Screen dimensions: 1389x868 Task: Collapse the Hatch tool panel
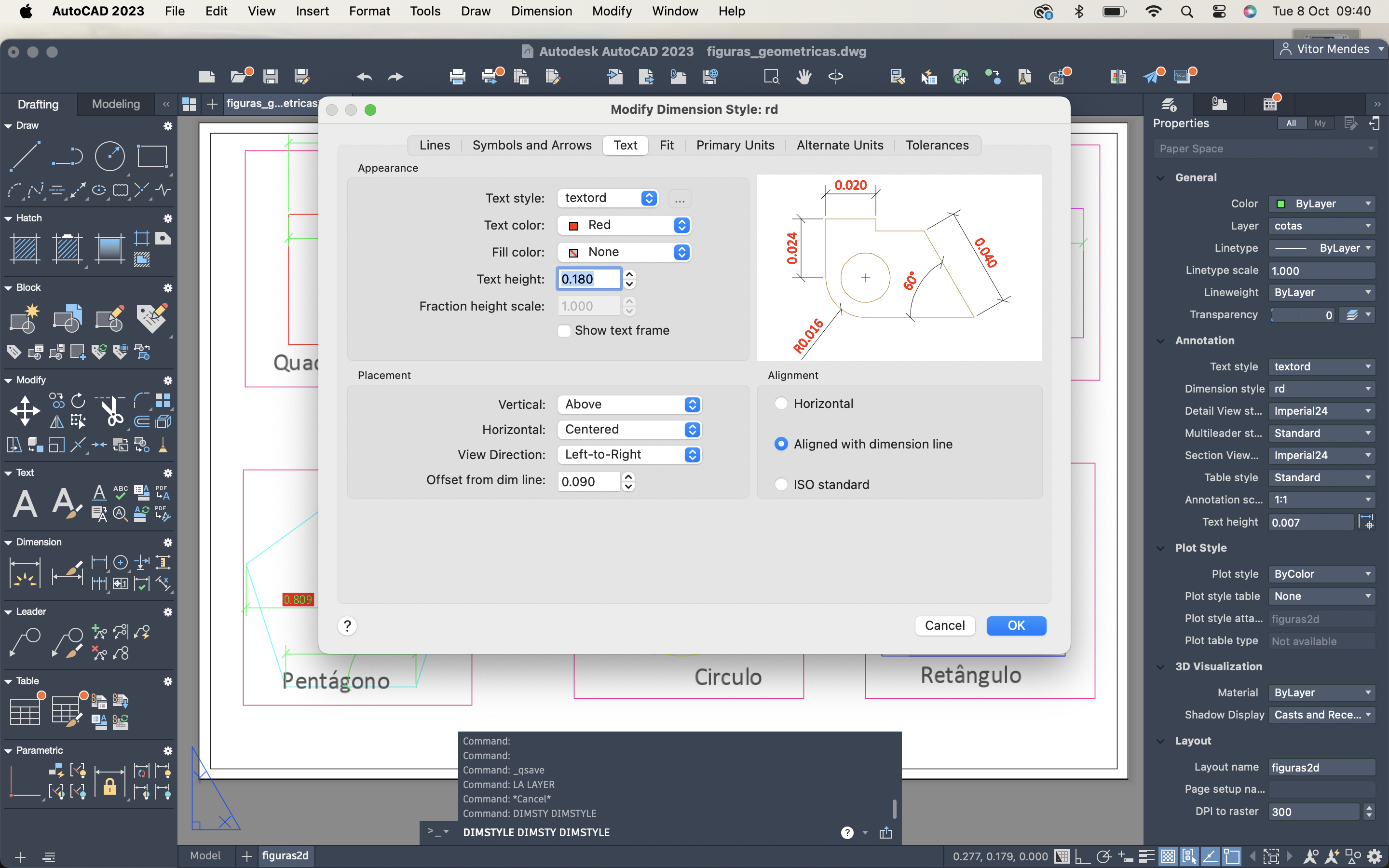point(8,219)
